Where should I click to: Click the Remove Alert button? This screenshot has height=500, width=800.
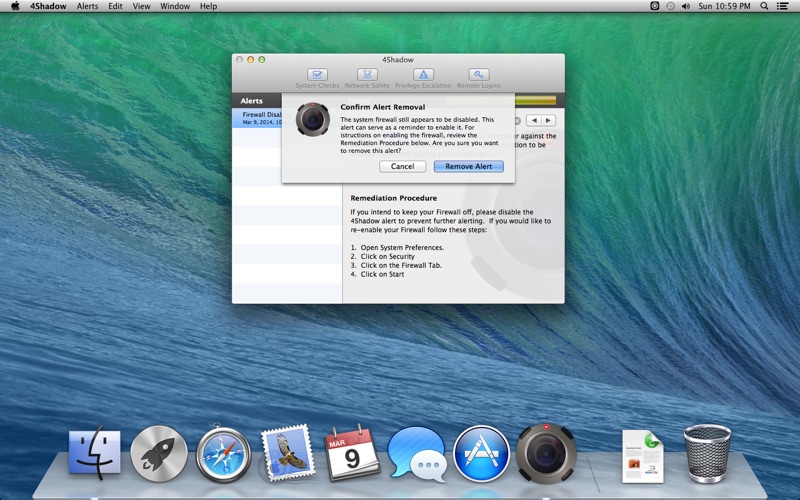(468, 166)
